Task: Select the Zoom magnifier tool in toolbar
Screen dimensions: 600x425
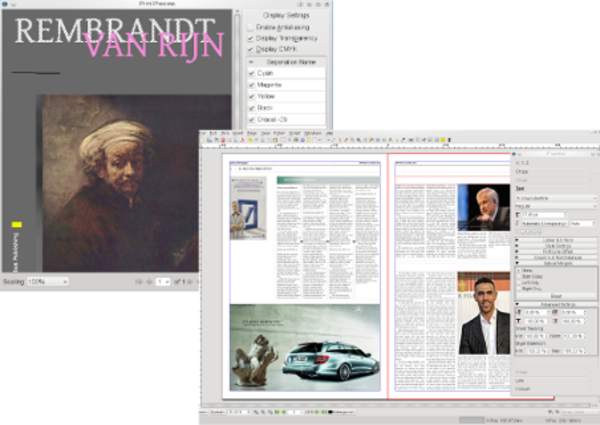Action: click(x=359, y=140)
